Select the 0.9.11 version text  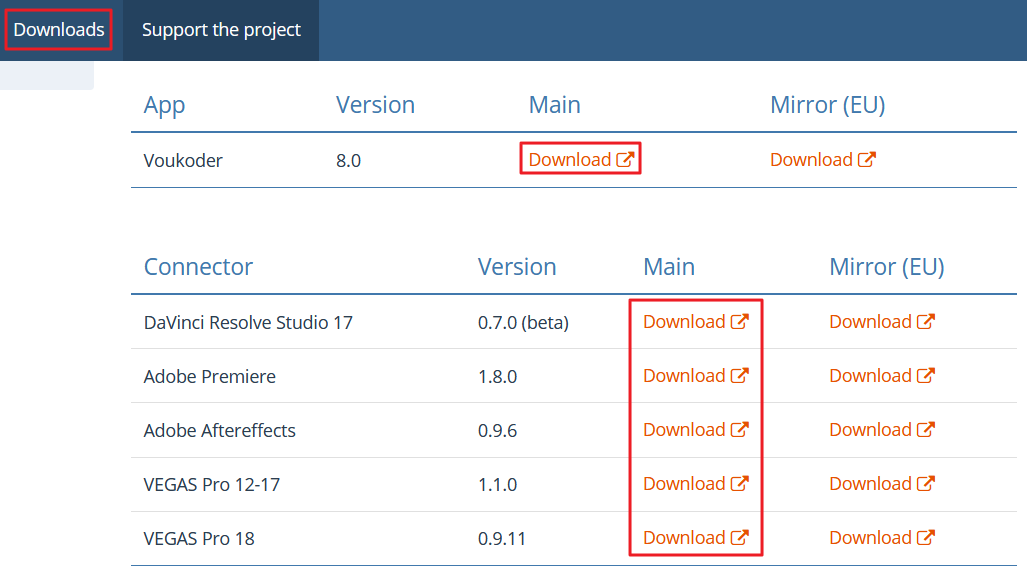[x=502, y=539]
